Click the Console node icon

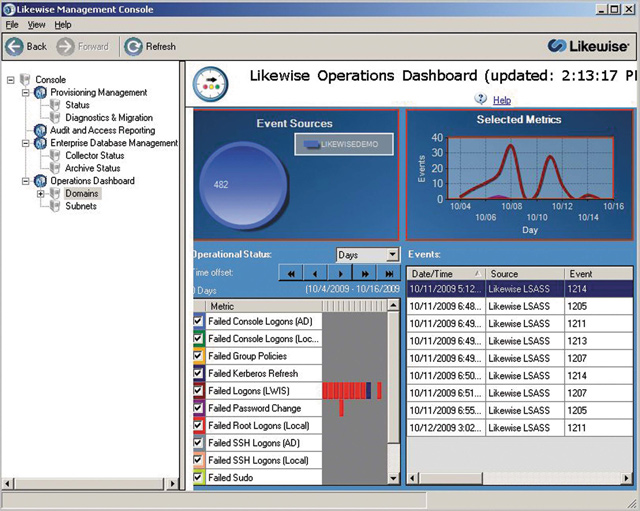(x=26, y=79)
